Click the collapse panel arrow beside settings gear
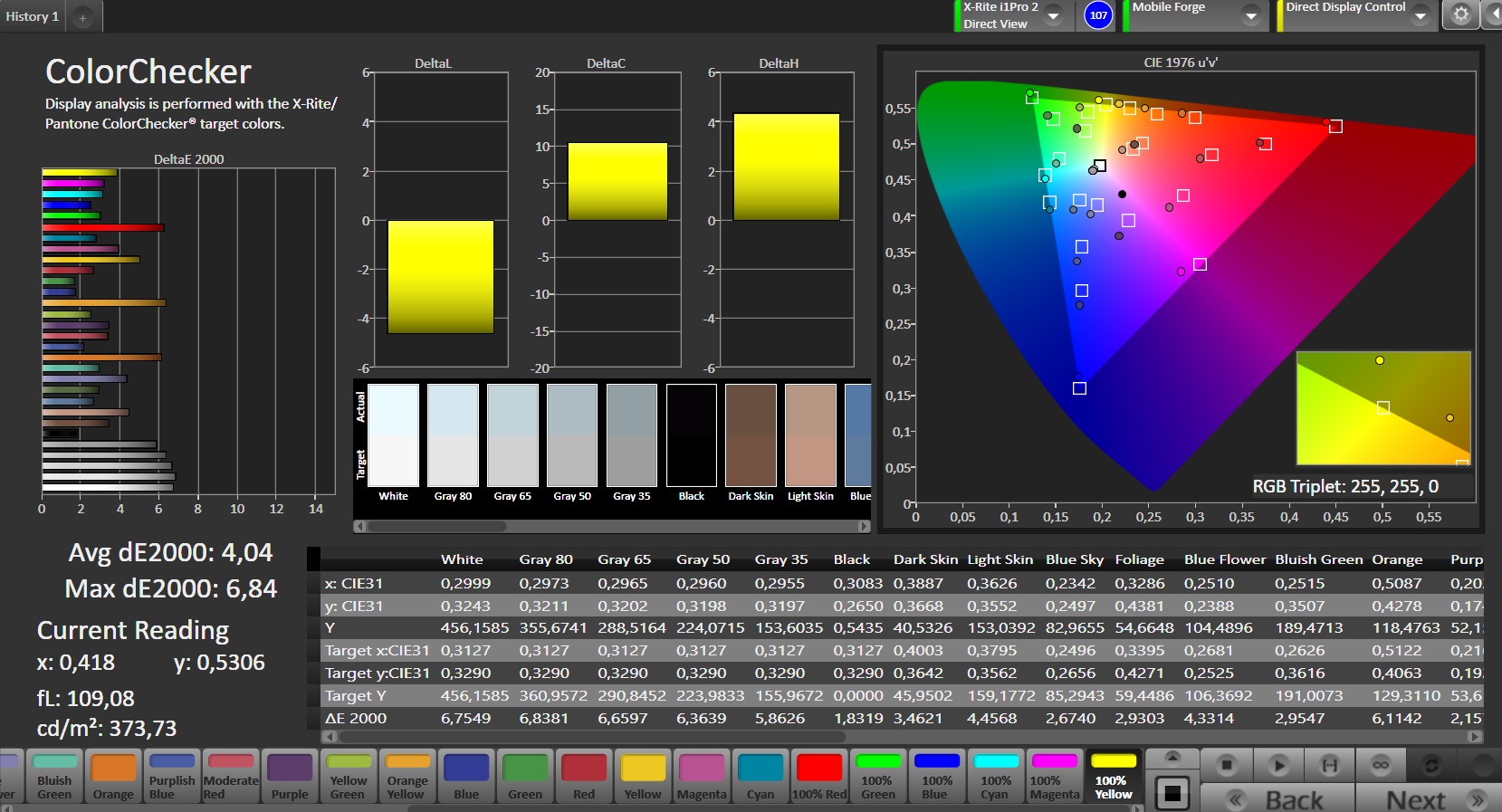Viewport: 1502px width, 812px height. [x=1493, y=15]
